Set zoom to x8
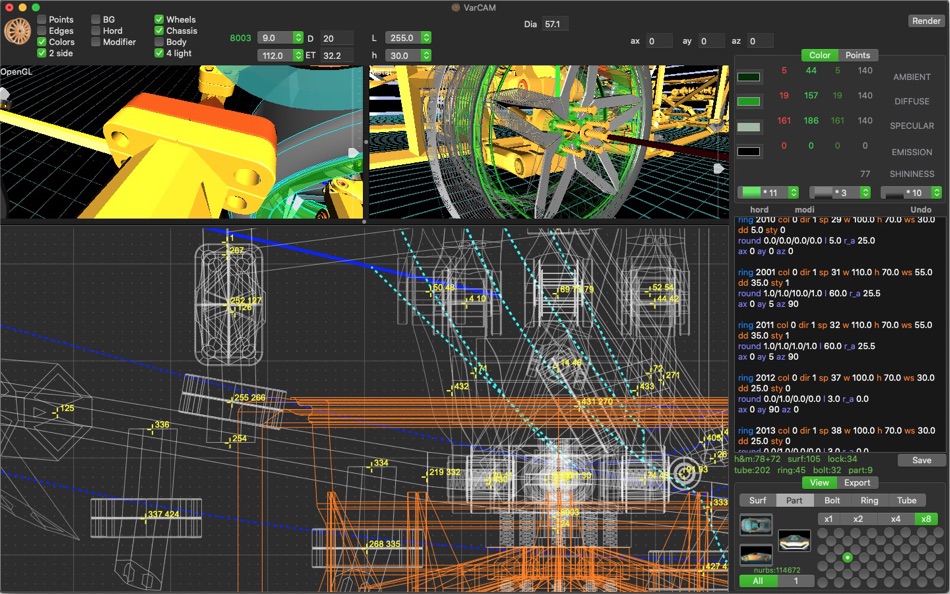The height and width of the screenshot is (594, 950). [926, 519]
